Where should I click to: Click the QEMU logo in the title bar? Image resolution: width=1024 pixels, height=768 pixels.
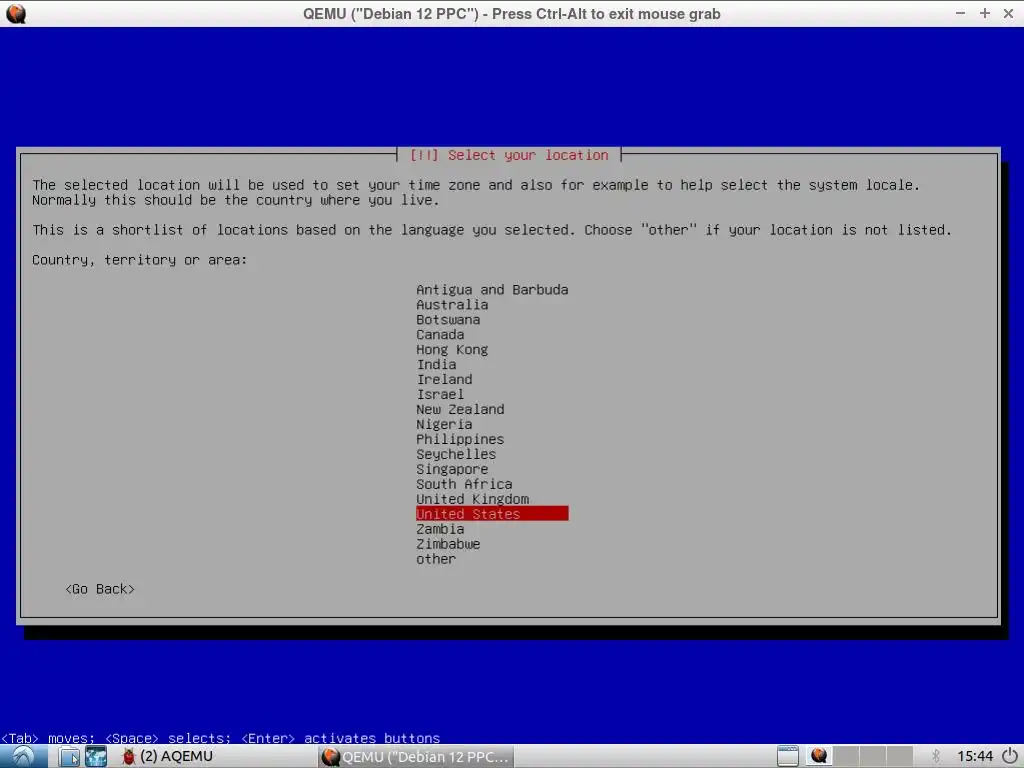pos(16,14)
